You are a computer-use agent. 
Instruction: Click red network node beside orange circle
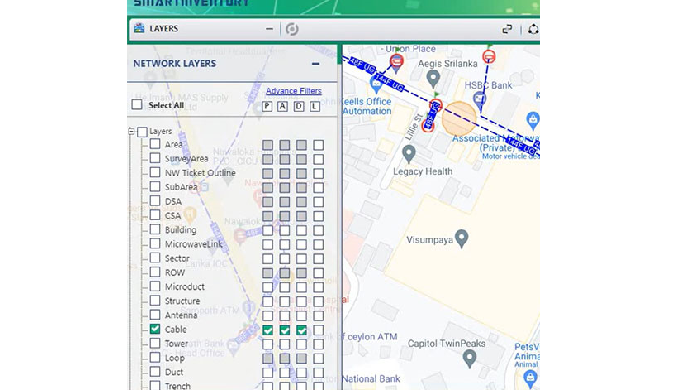436,105
